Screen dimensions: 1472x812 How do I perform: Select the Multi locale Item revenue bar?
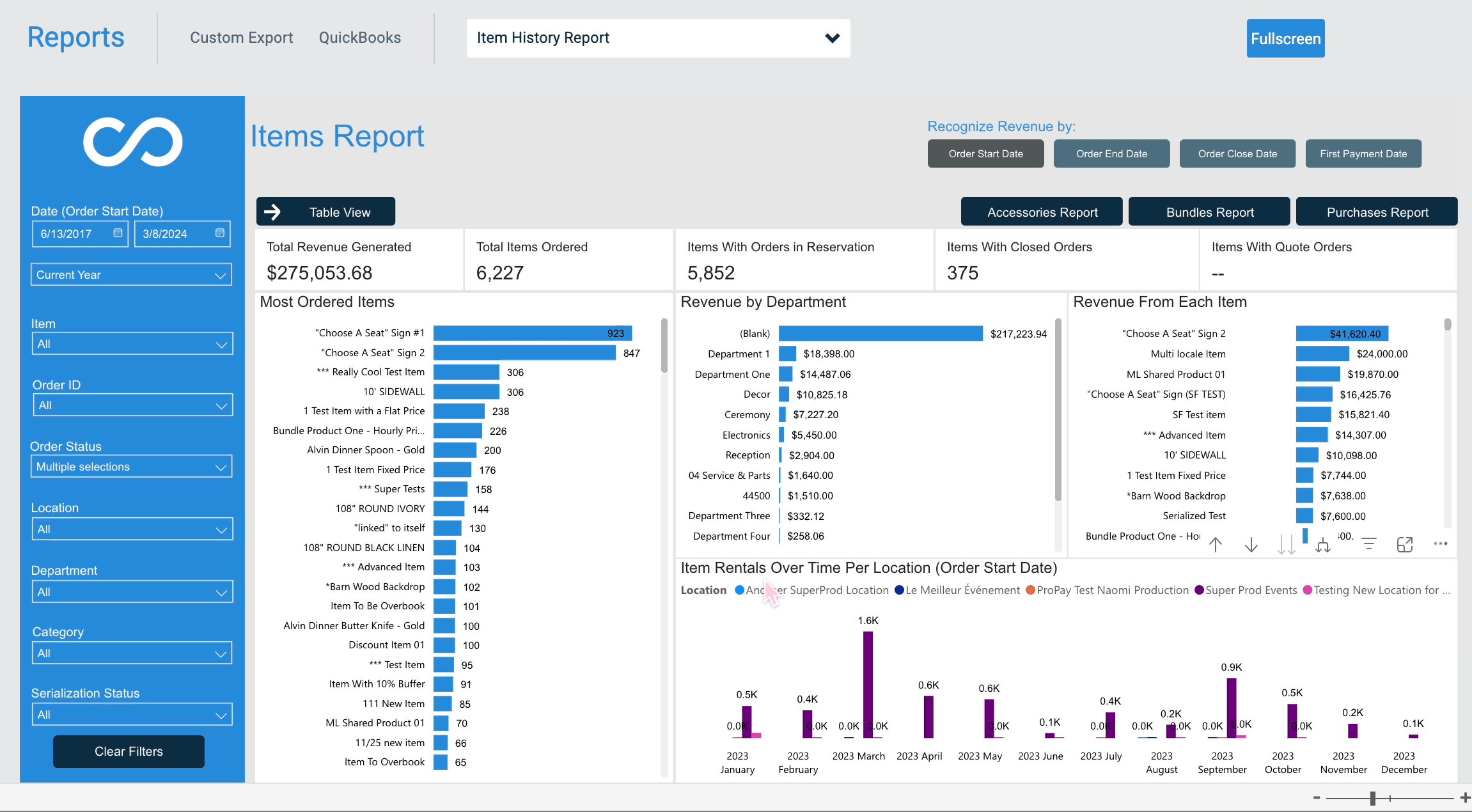[1322, 354]
